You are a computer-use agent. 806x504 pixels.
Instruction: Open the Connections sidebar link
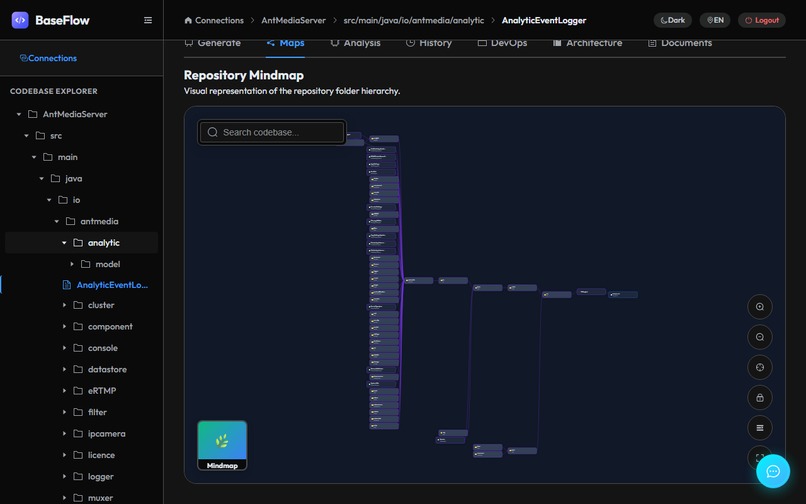point(48,58)
